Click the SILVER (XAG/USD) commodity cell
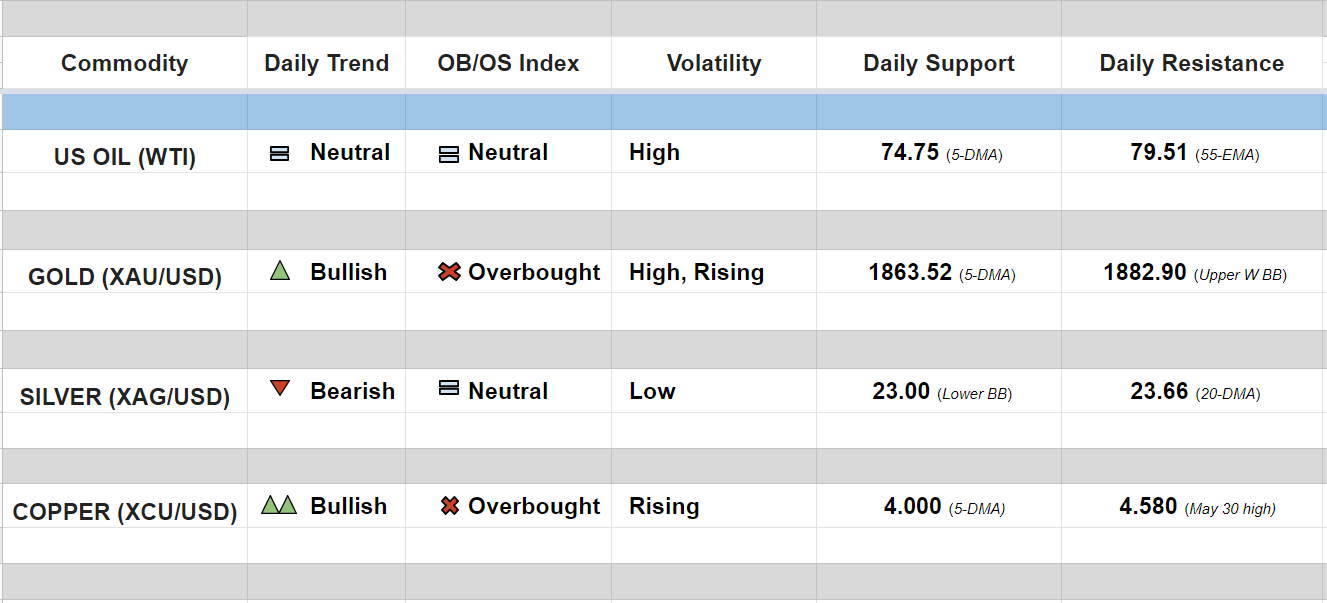 (x=125, y=397)
